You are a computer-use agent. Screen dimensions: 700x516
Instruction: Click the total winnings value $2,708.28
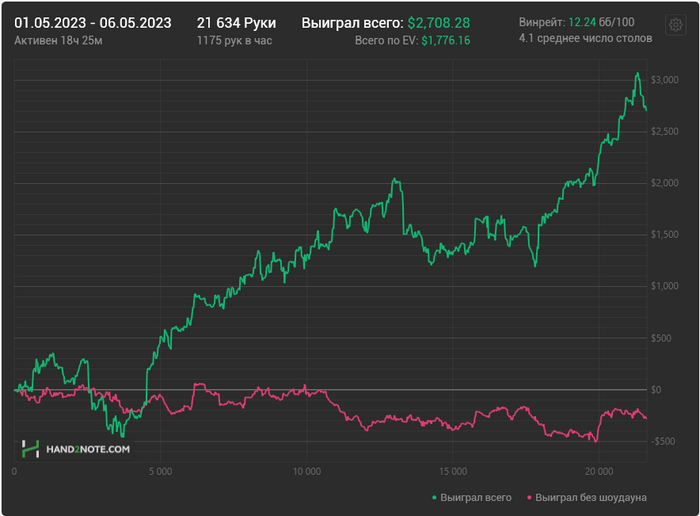click(439, 23)
